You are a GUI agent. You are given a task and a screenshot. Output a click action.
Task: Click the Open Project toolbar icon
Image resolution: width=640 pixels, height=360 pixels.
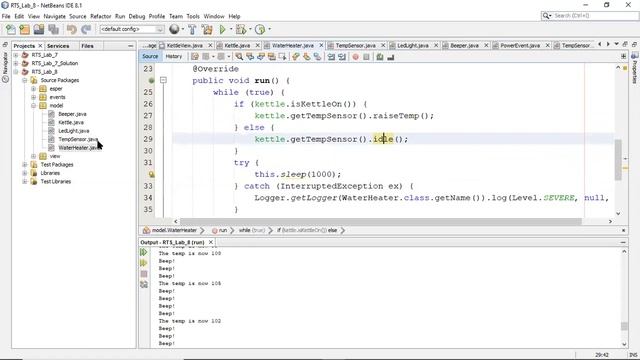[39, 29]
